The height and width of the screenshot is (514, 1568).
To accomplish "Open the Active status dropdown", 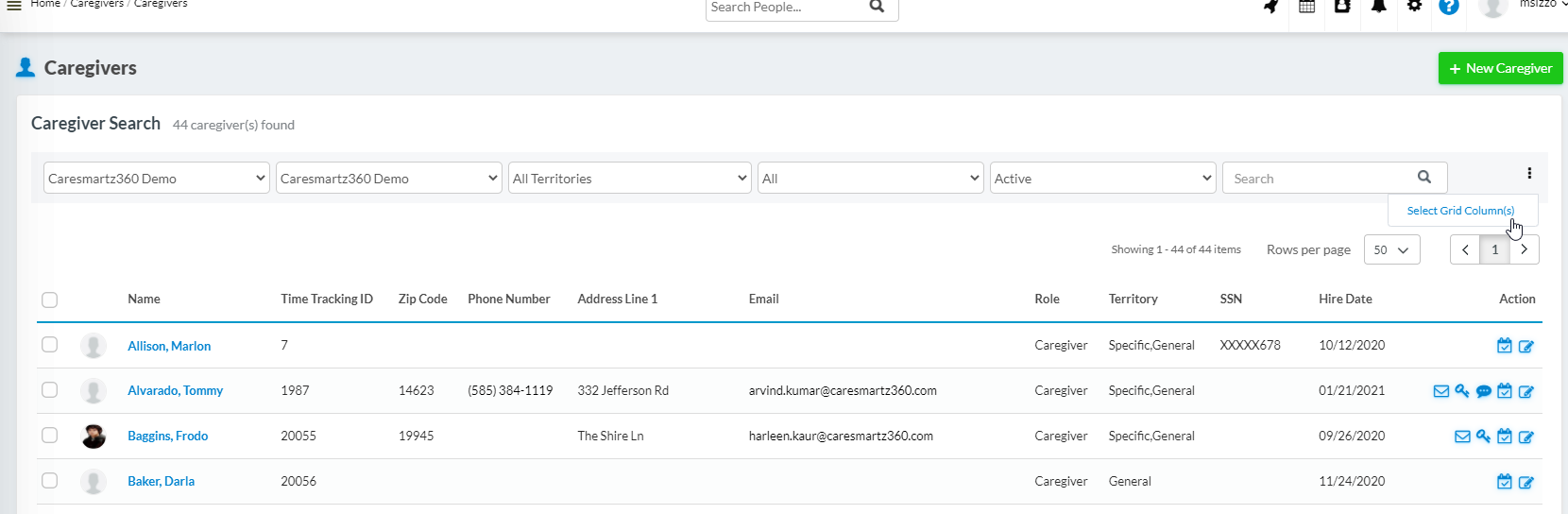I will [x=1102, y=179].
